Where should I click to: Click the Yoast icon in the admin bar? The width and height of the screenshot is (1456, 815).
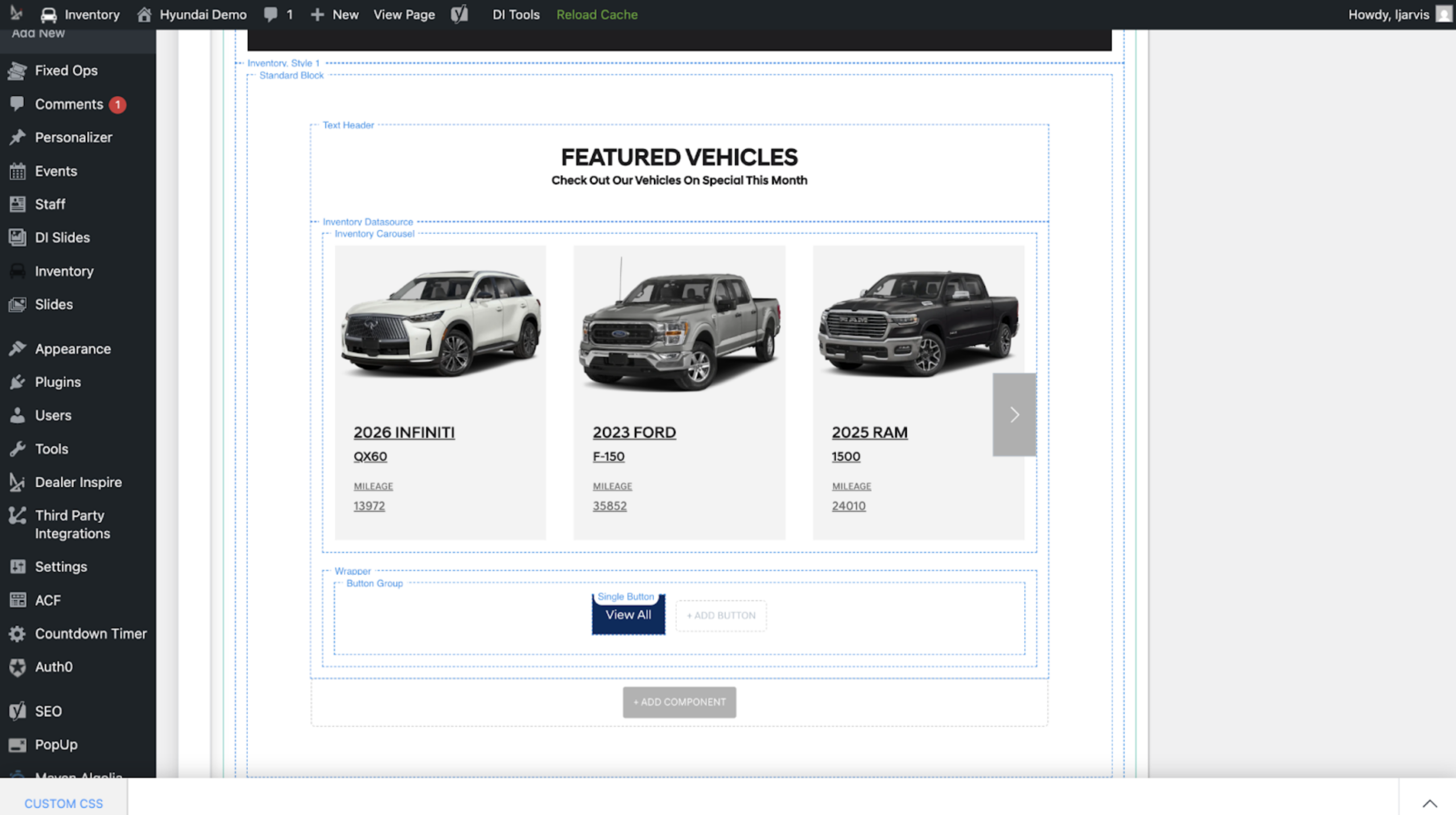pyautogui.click(x=460, y=14)
